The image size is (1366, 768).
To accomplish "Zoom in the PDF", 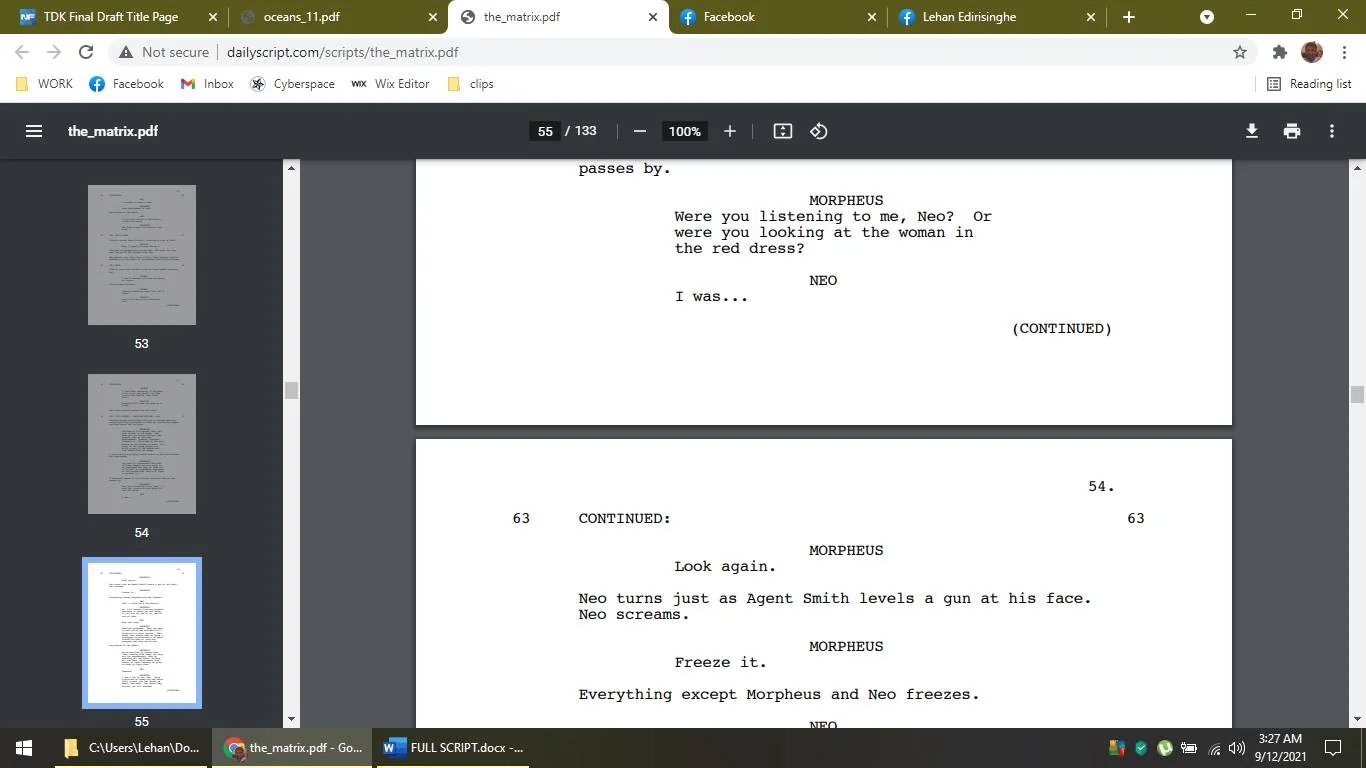I will tap(730, 131).
